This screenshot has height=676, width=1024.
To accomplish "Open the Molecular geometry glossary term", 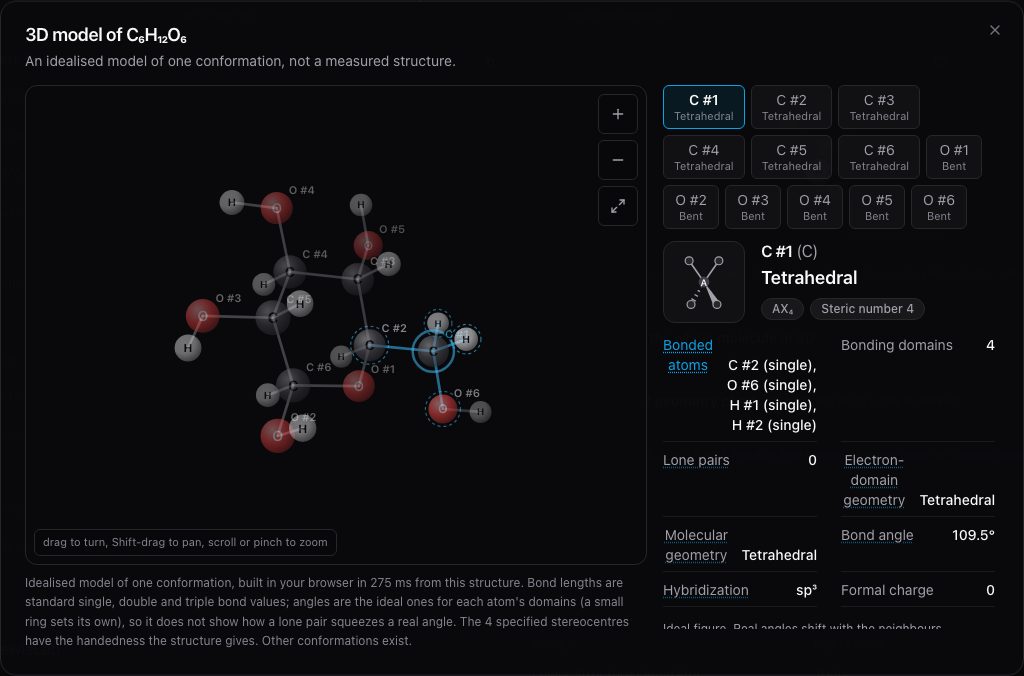I will click(x=696, y=545).
